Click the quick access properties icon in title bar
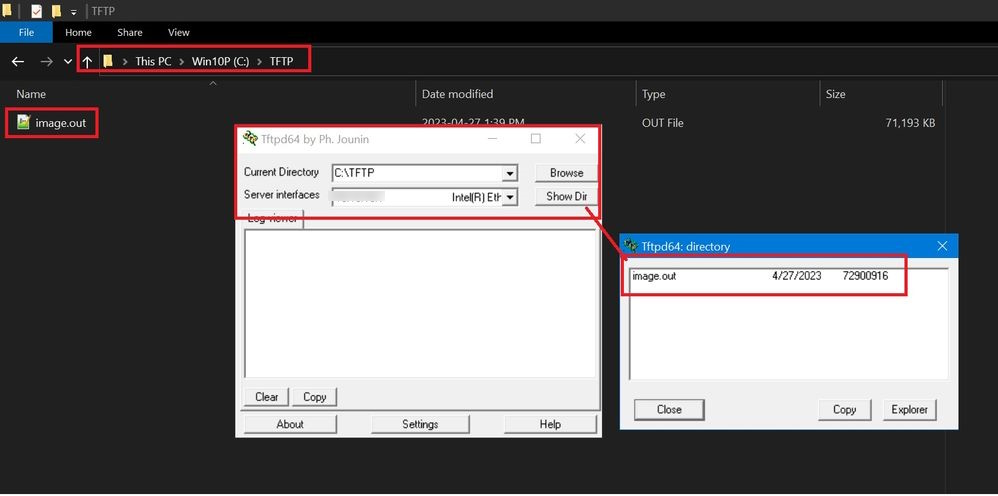The height and width of the screenshot is (496, 998). click(36, 11)
